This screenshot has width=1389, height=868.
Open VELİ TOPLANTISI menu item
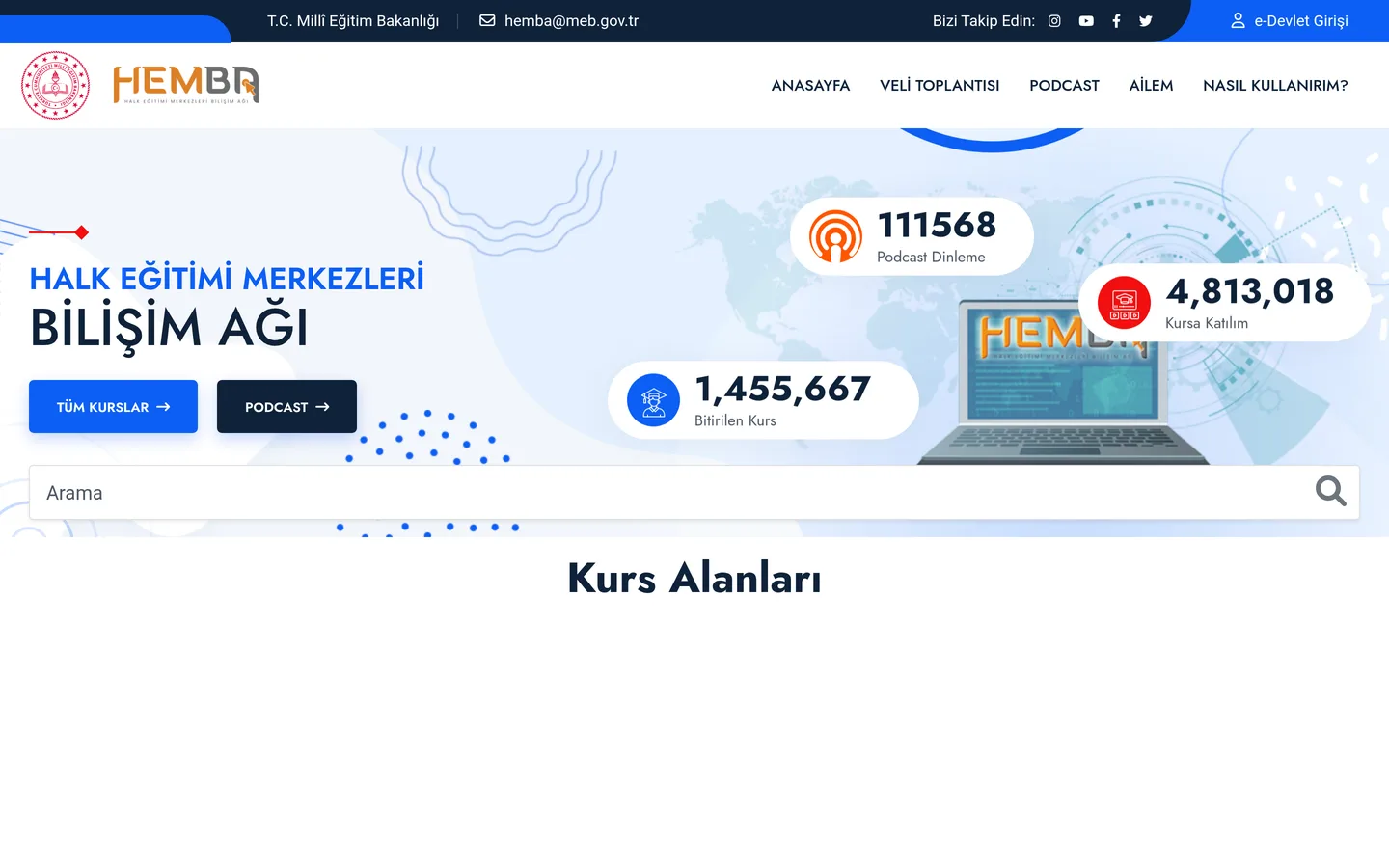pyautogui.click(x=940, y=86)
